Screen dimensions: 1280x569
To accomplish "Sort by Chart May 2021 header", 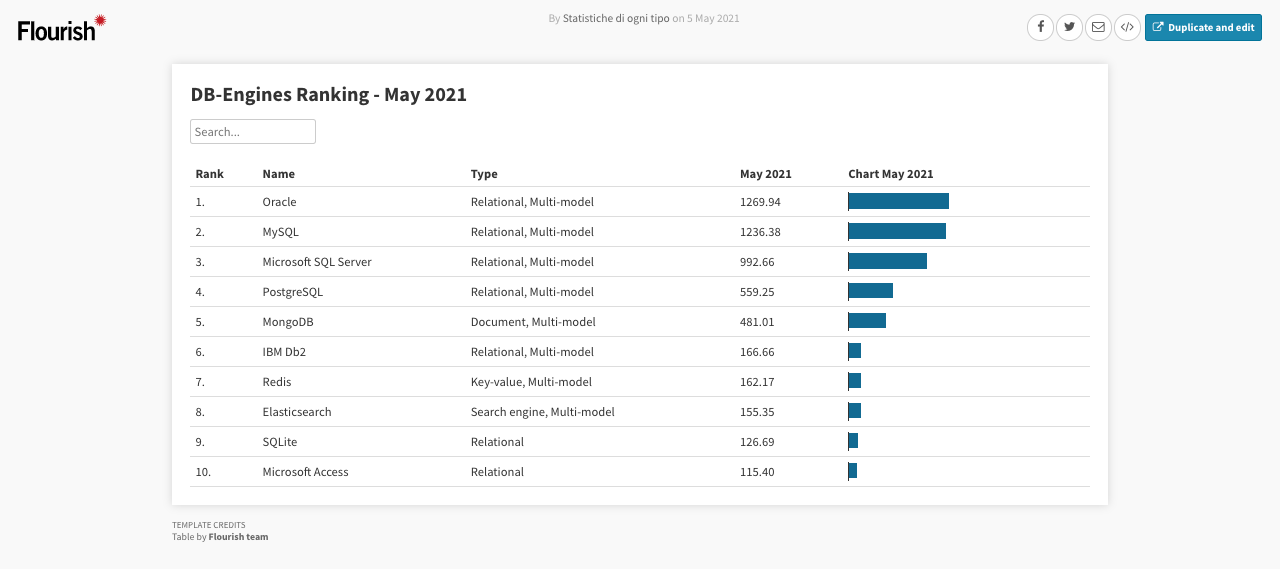I will pyautogui.click(x=891, y=174).
